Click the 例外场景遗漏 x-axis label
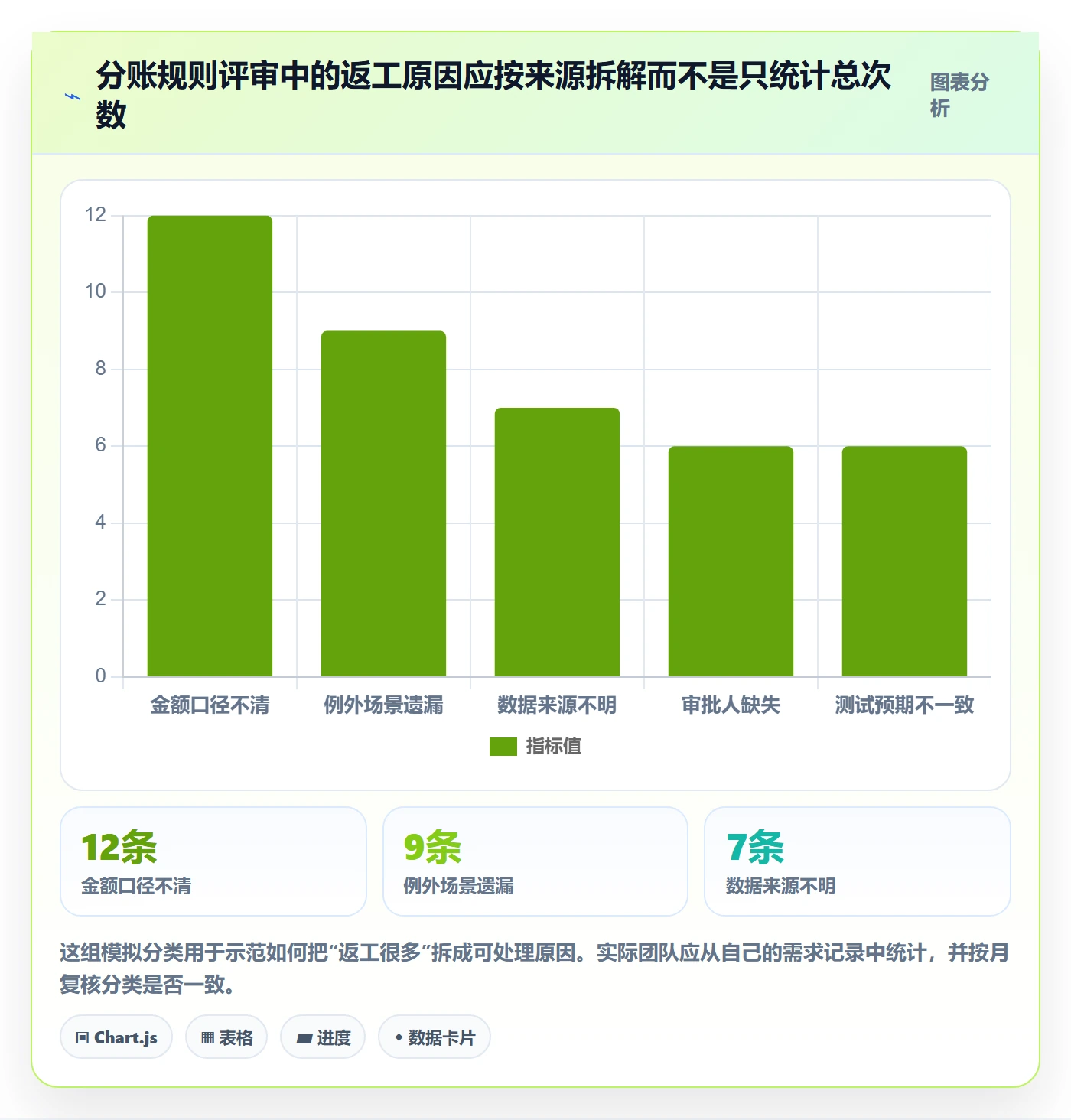Viewport: 1071px width, 1120px height. click(x=383, y=705)
